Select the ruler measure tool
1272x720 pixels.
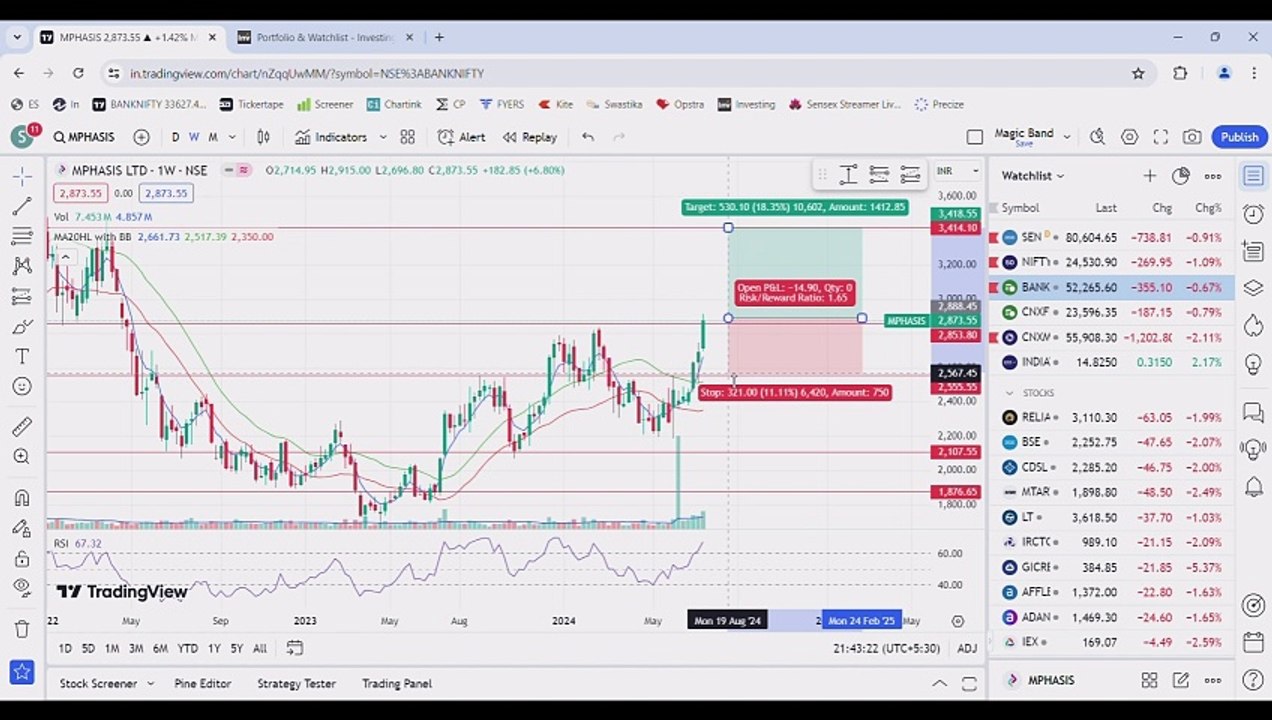(22, 427)
